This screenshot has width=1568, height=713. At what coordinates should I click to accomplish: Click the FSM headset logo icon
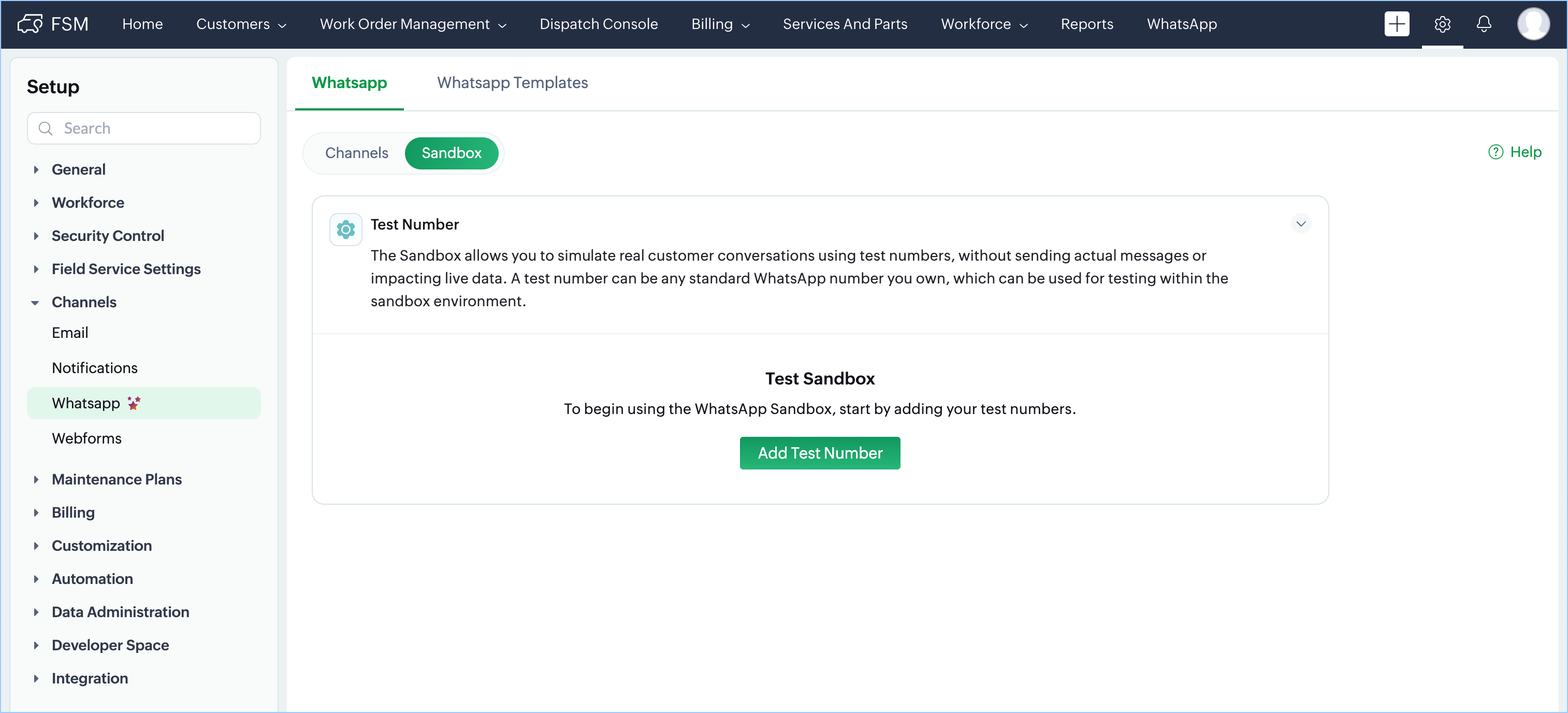pos(30,24)
